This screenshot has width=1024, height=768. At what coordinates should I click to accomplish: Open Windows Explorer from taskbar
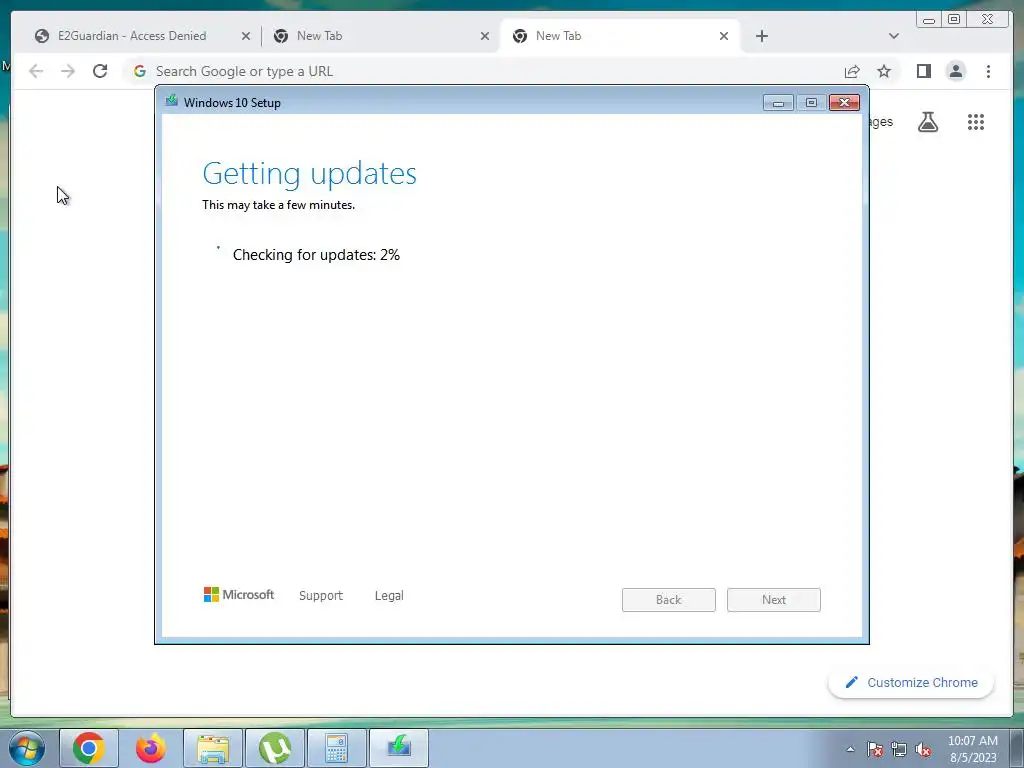tap(213, 748)
